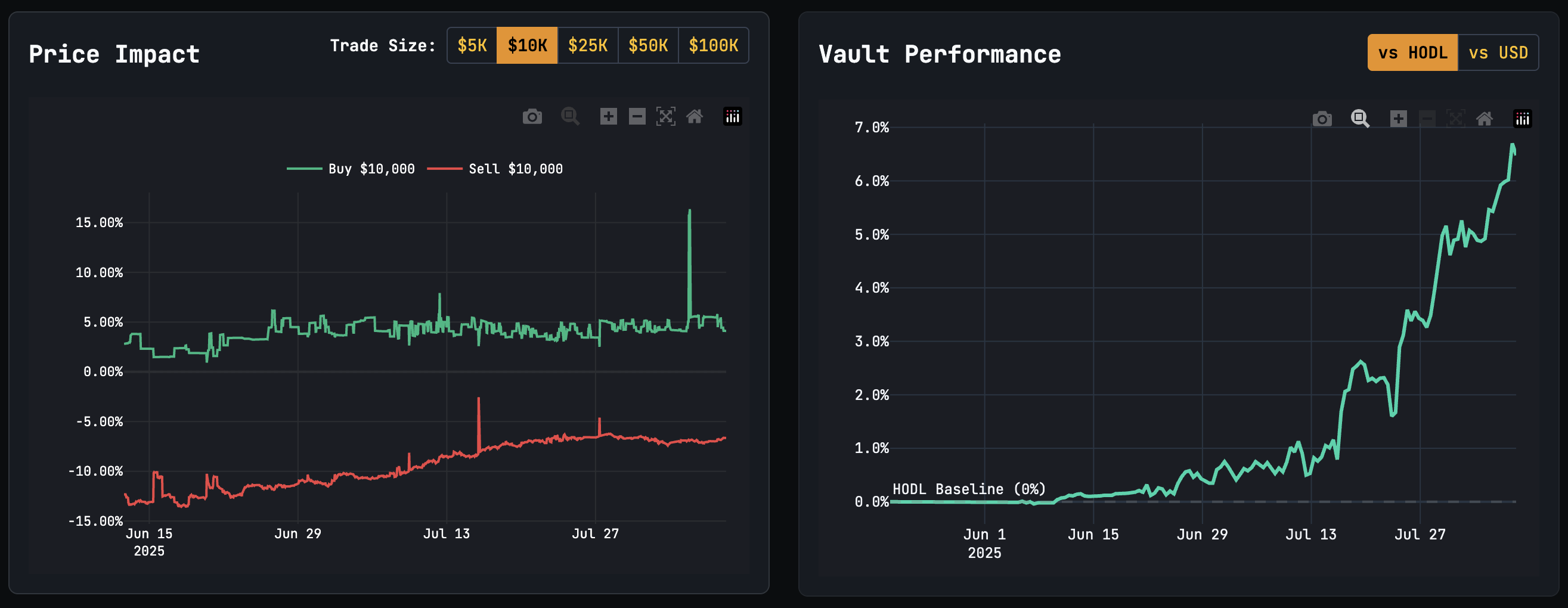This screenshot has width=1568, height=608.
Task: Reset Price Impact chart axes with home icon
Action: tap(695, 116)
